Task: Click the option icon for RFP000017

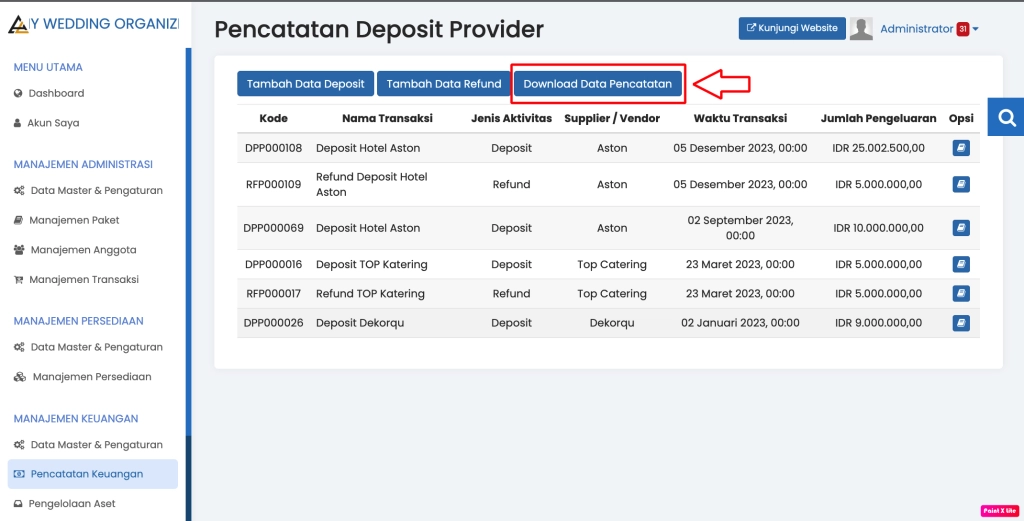Action: point(960,294)
